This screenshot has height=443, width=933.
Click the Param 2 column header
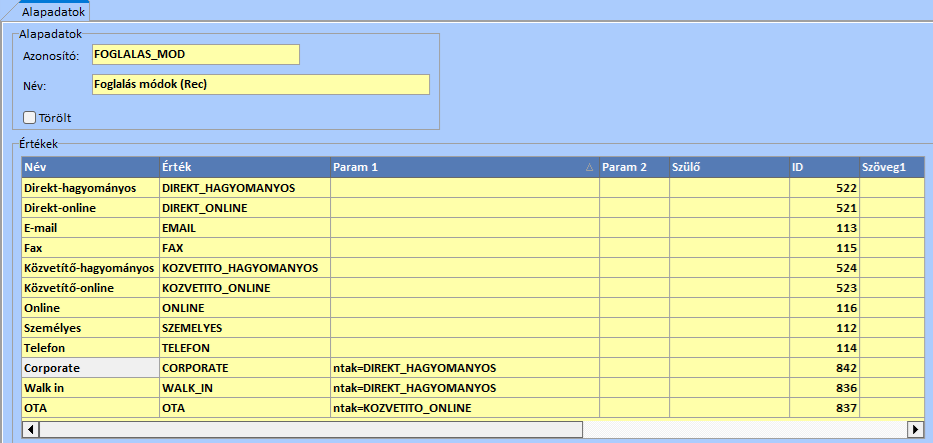pos(634,167)
